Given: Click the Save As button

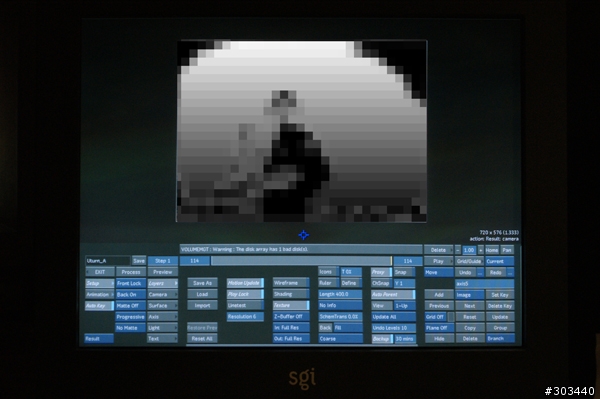Looking at the screenshot, I should point(202,283).
